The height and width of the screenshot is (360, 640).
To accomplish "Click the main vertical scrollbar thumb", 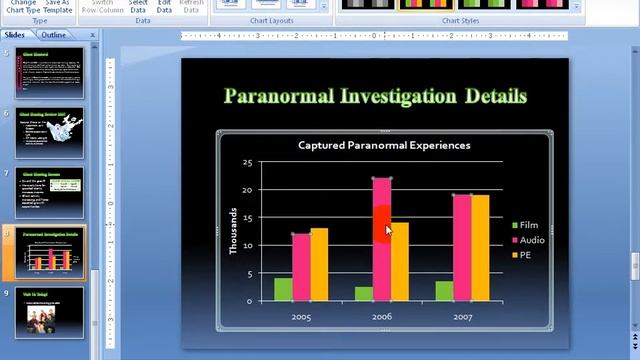I will [635, 266].
